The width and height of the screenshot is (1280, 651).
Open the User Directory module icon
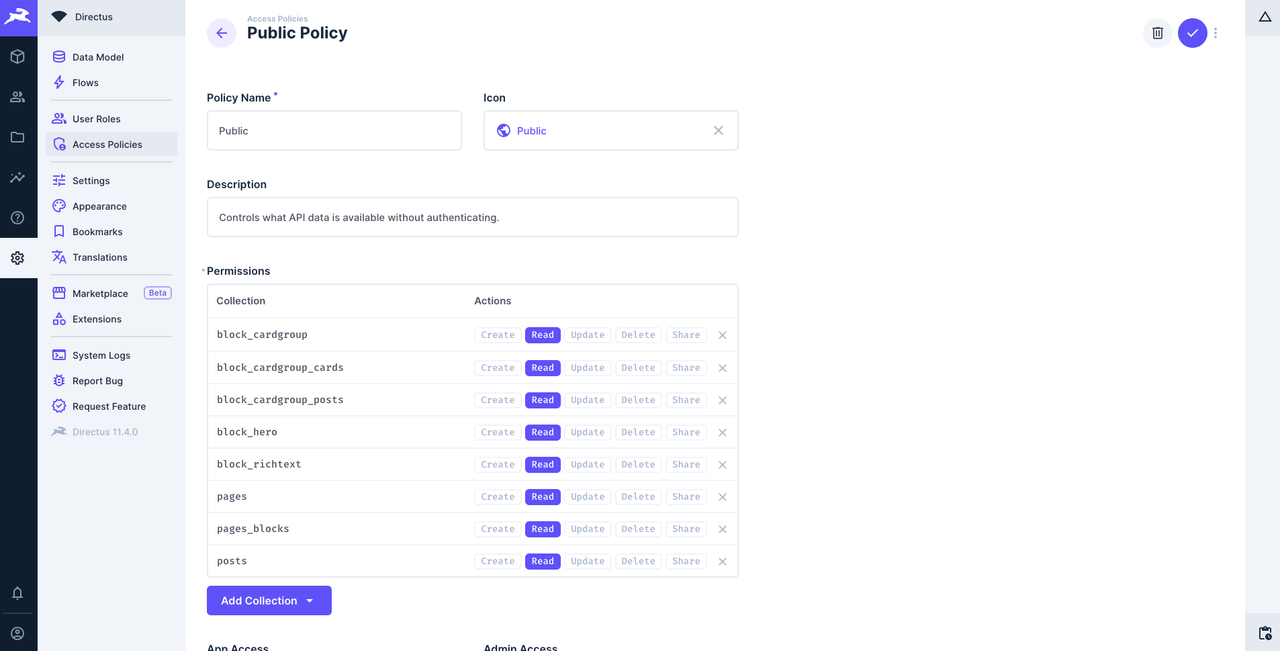(x=17, y=96)
